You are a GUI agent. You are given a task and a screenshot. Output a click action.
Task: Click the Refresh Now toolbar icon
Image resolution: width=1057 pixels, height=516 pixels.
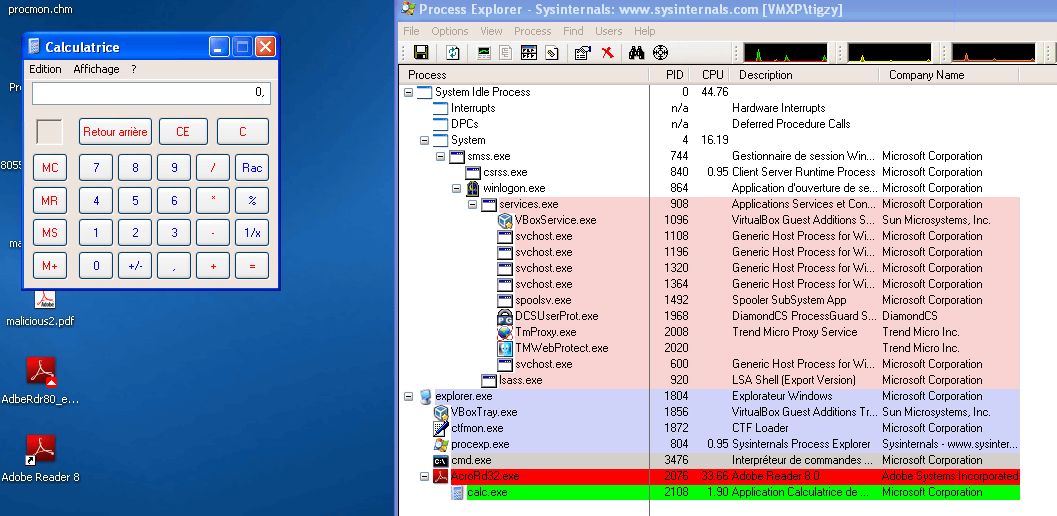453,53
